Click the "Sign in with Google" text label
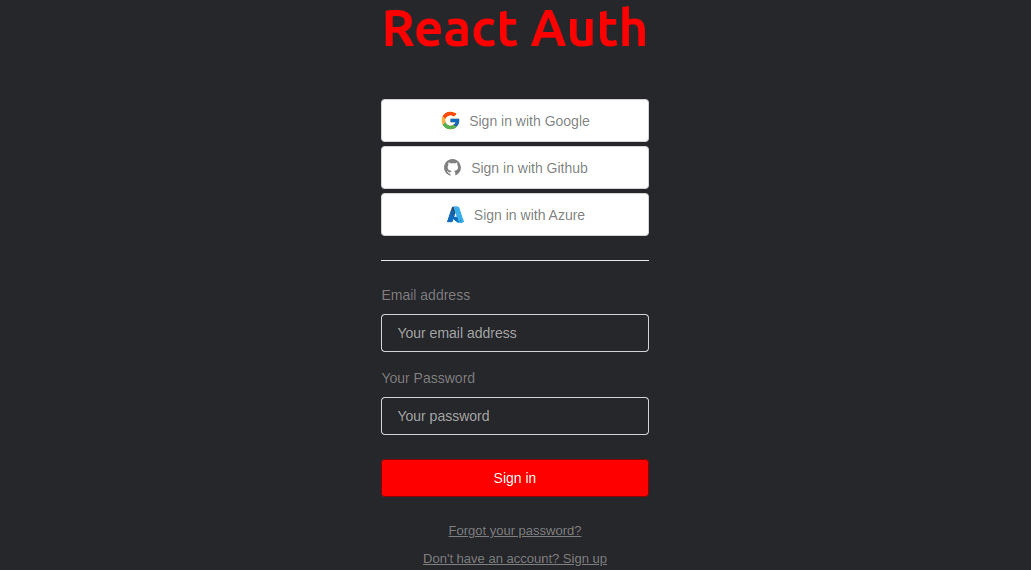The width and height of the screenshot is (1031, 570). [x=529, y=121]
